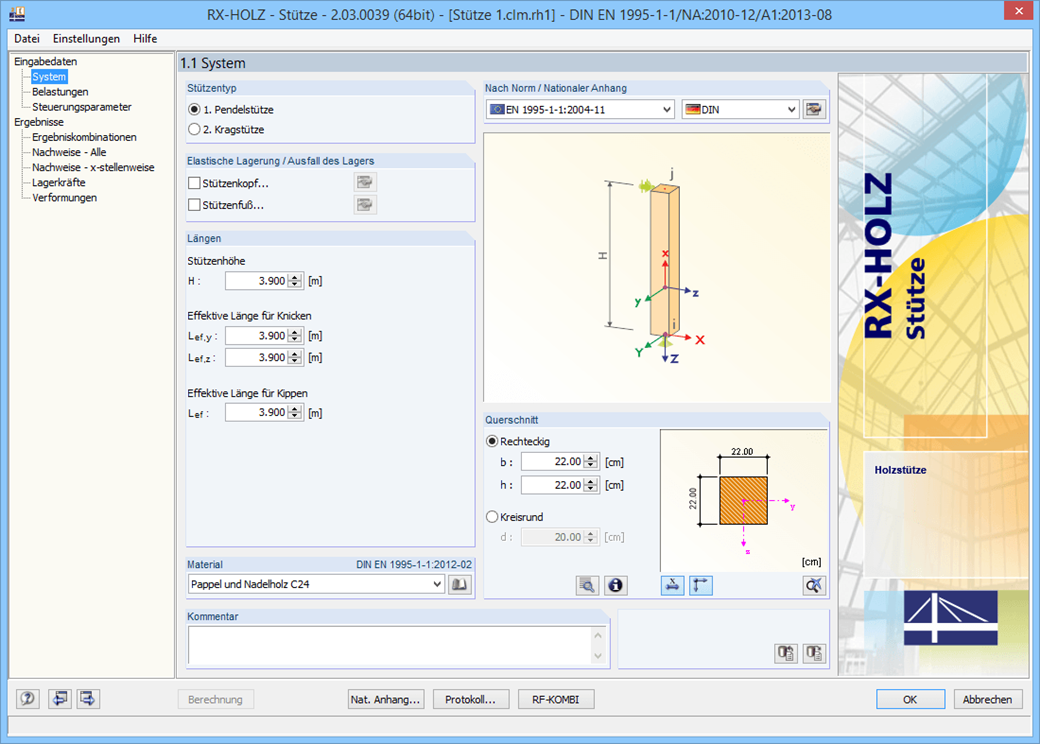Viewport: 1040px width, 744px height.
Task: Open Stützenfuß elastic support settings icon
Action: pos(365,205)
